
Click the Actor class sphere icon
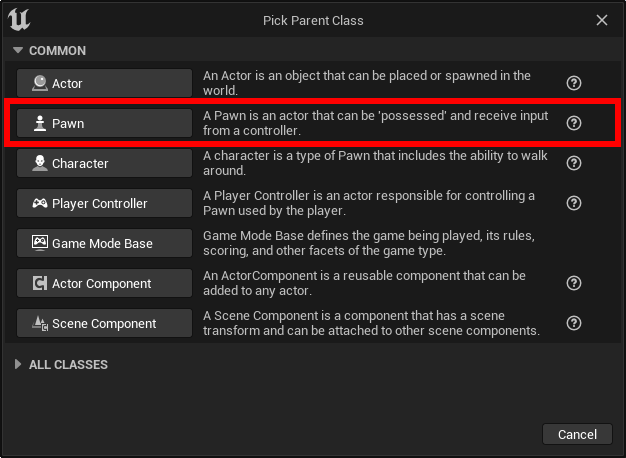tap(40, 83)
